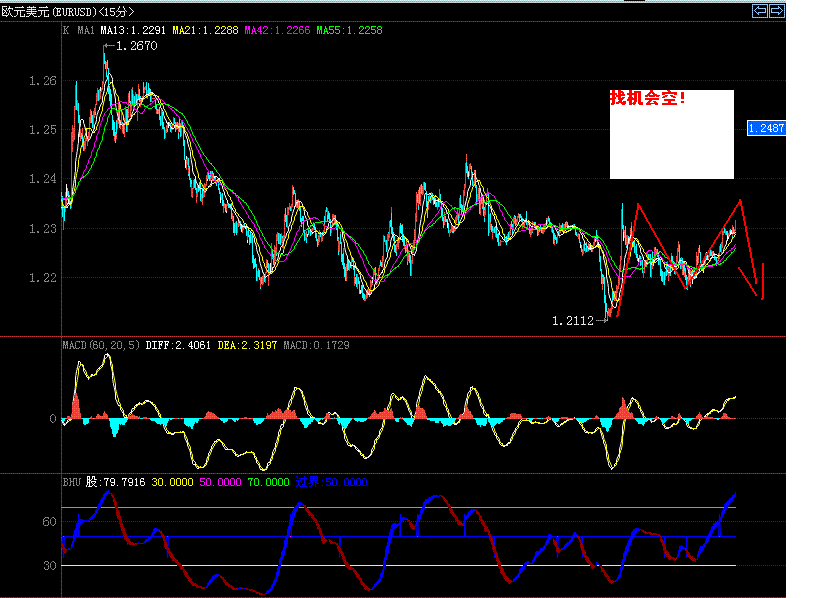Click the magenta 50.0000 level label
Image resolution: width=839 pixels, height=598 pixels.
[x=220, y=482]
